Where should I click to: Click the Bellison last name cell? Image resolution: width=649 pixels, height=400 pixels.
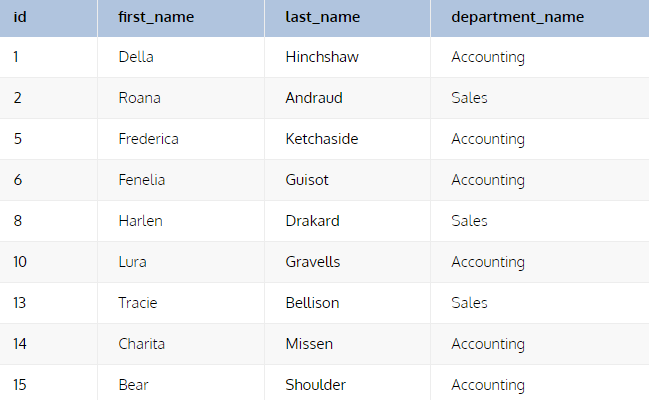click(x=312, y=303)
